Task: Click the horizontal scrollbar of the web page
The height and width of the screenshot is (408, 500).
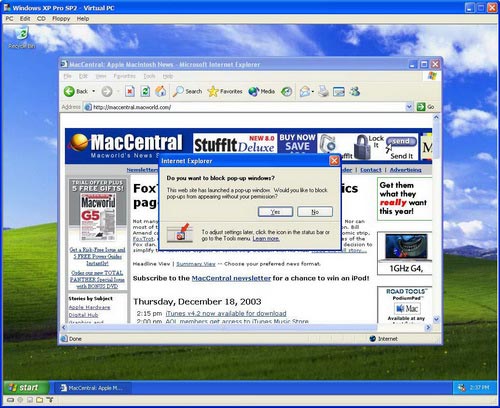Action: tap(246, 327)
